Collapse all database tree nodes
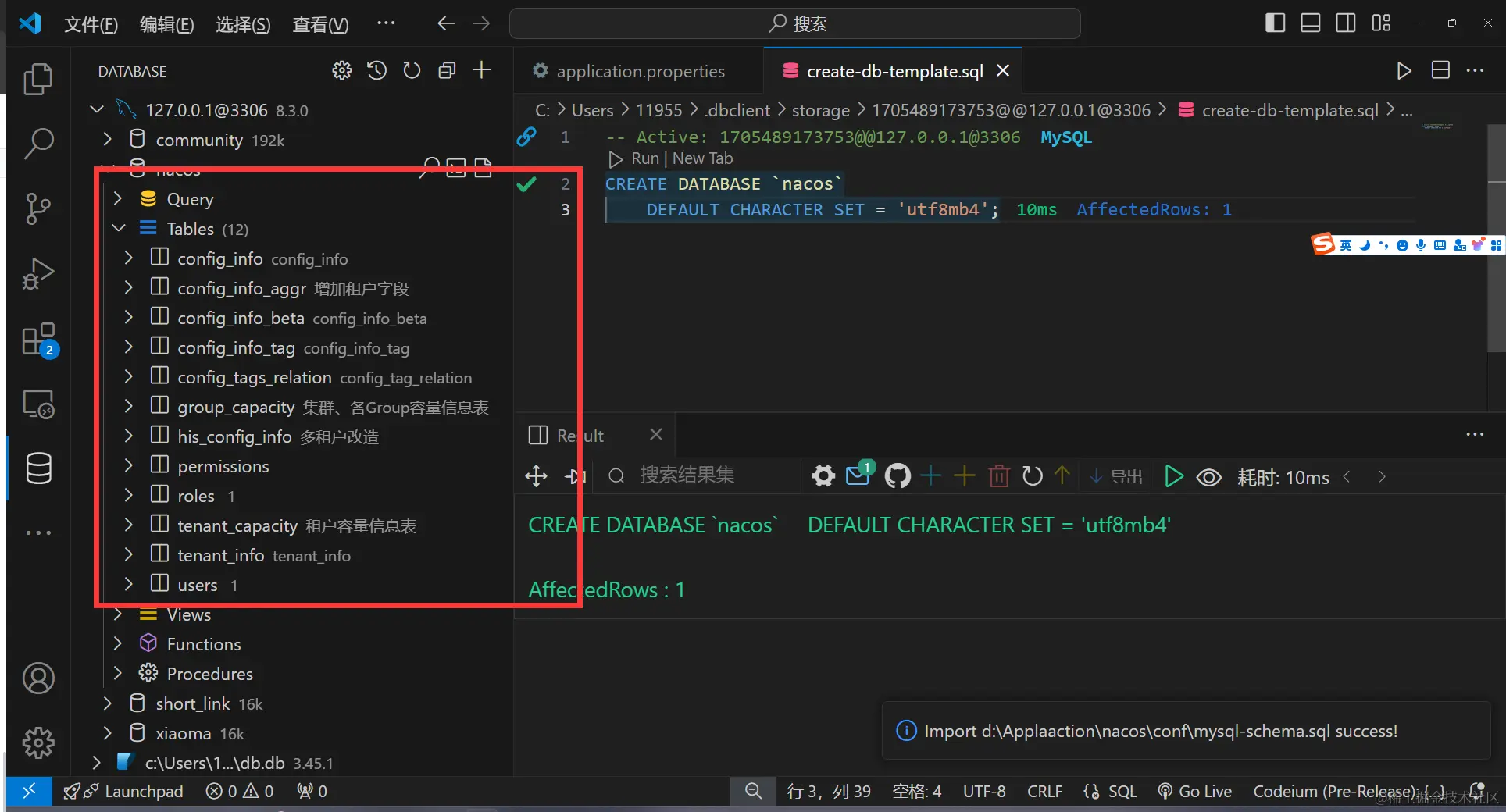 [x=447, y=71]
